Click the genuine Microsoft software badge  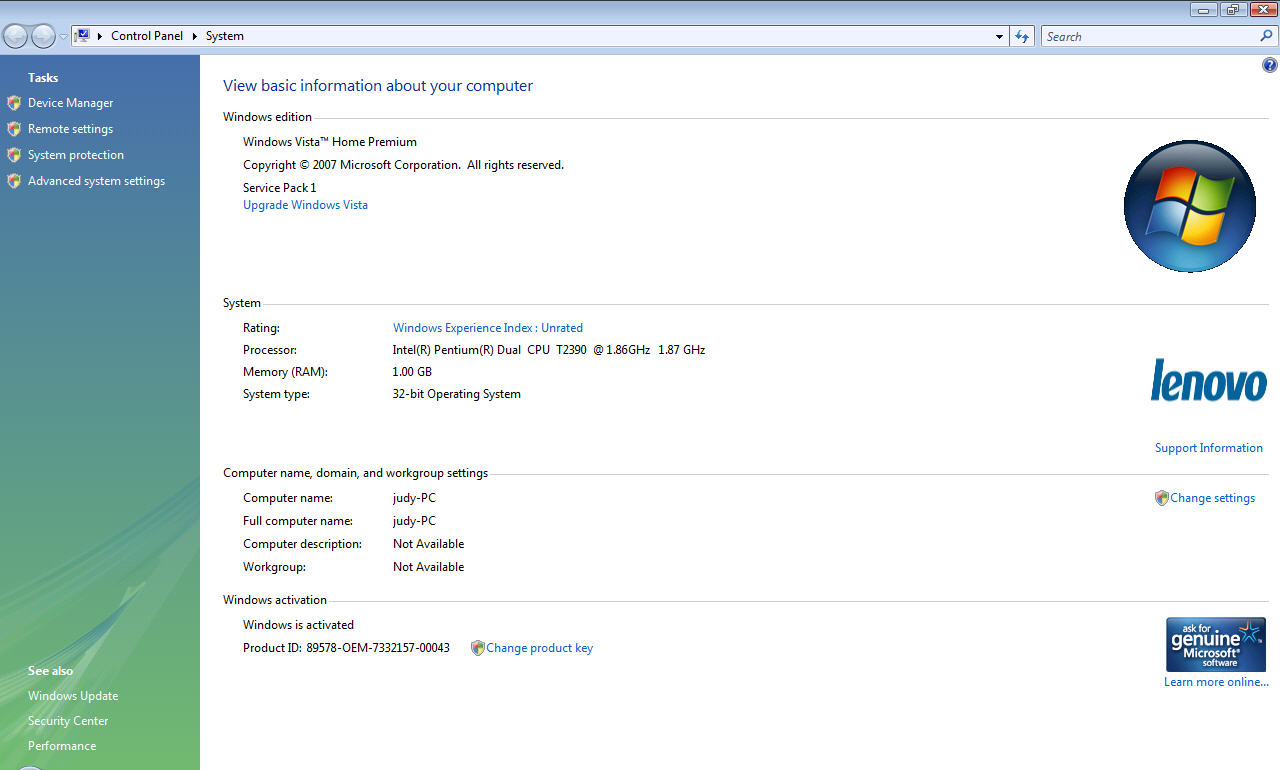pos(1215,645)
